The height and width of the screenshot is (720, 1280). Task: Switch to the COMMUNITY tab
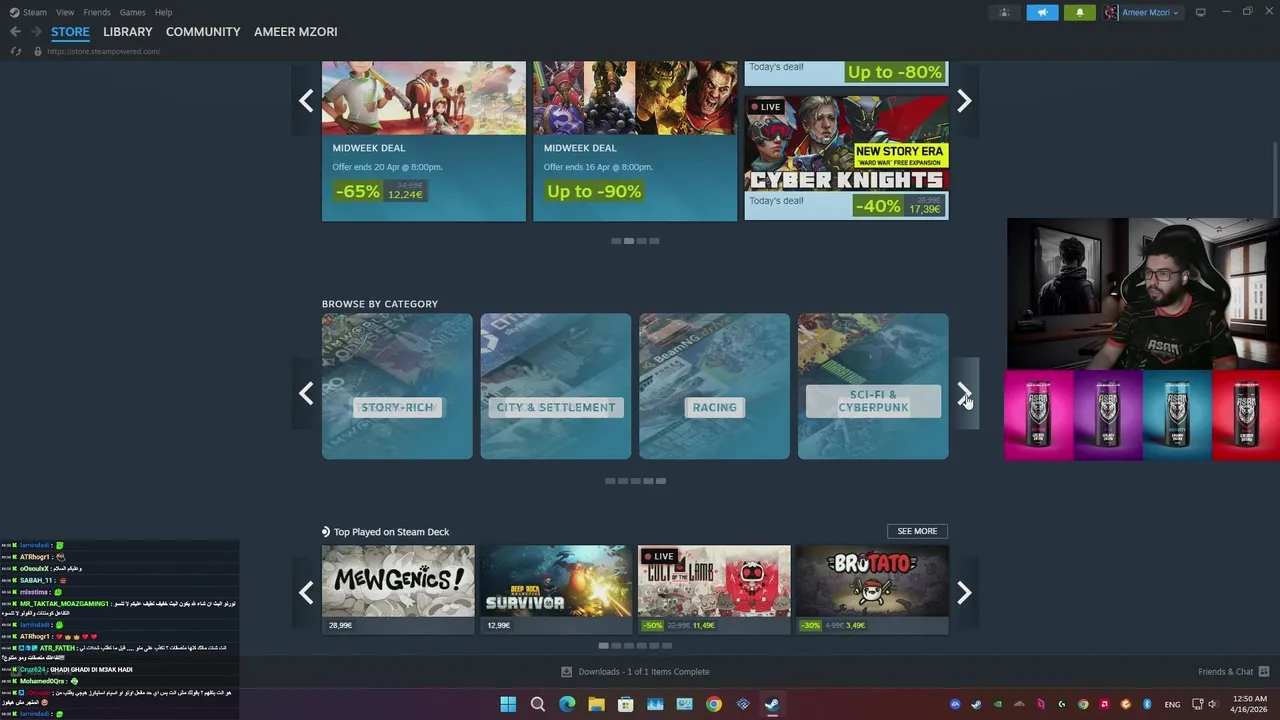click(x=203, y=32)
